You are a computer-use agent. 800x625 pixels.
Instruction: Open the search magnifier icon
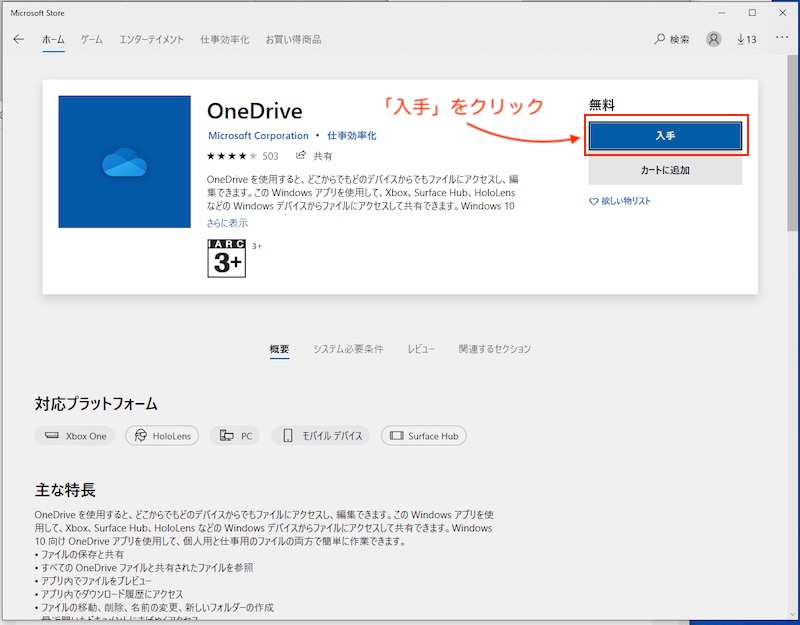pos(660,39)
